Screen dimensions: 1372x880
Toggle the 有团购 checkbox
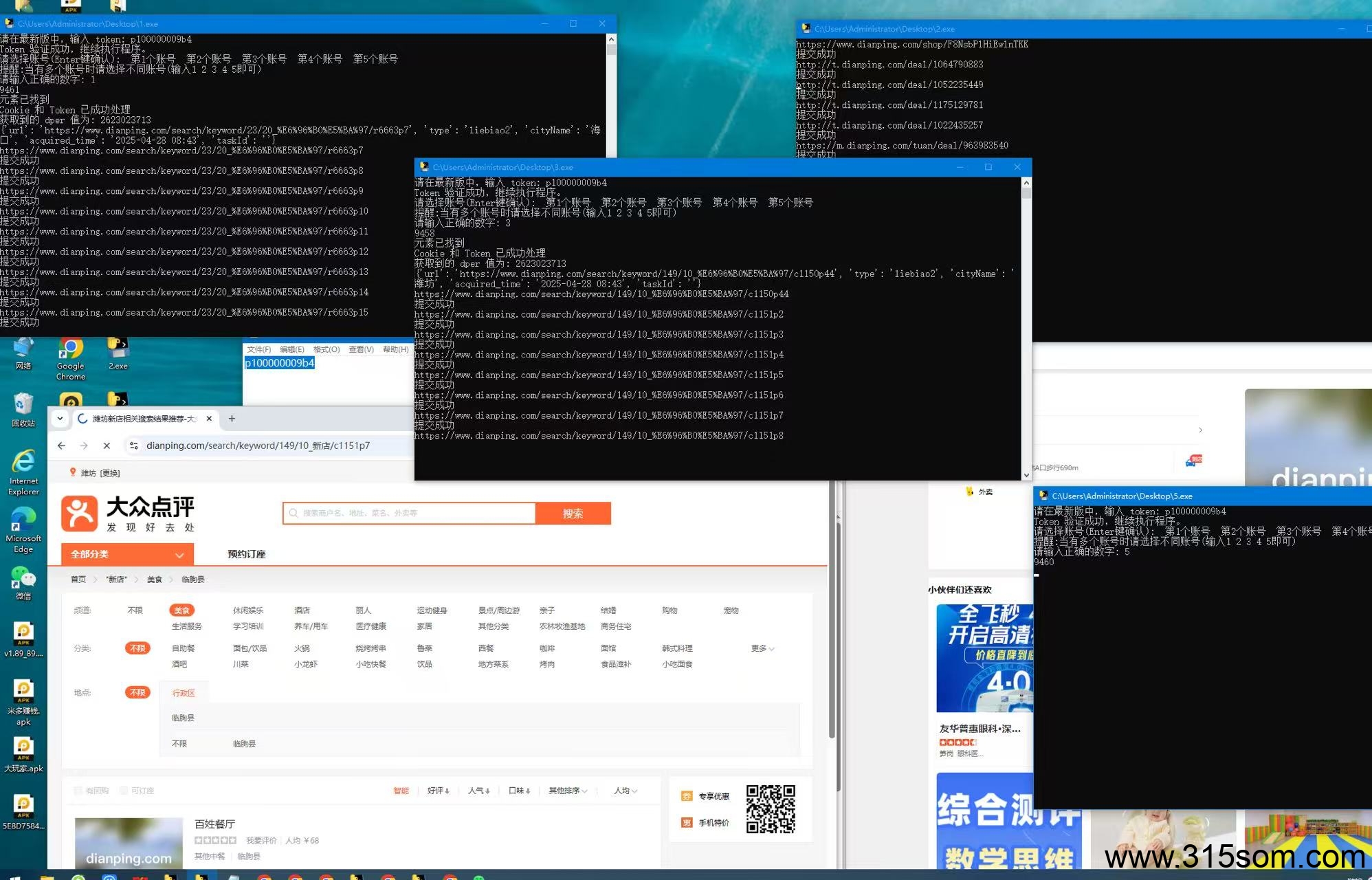78,791
